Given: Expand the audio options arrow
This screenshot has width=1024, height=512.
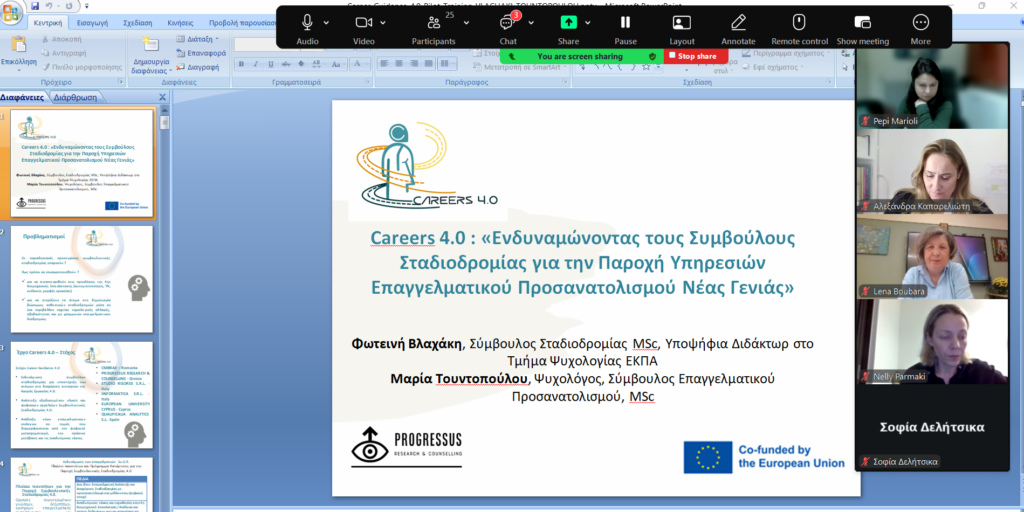Looking at the screenshot, I should click(x=327, y=22).
